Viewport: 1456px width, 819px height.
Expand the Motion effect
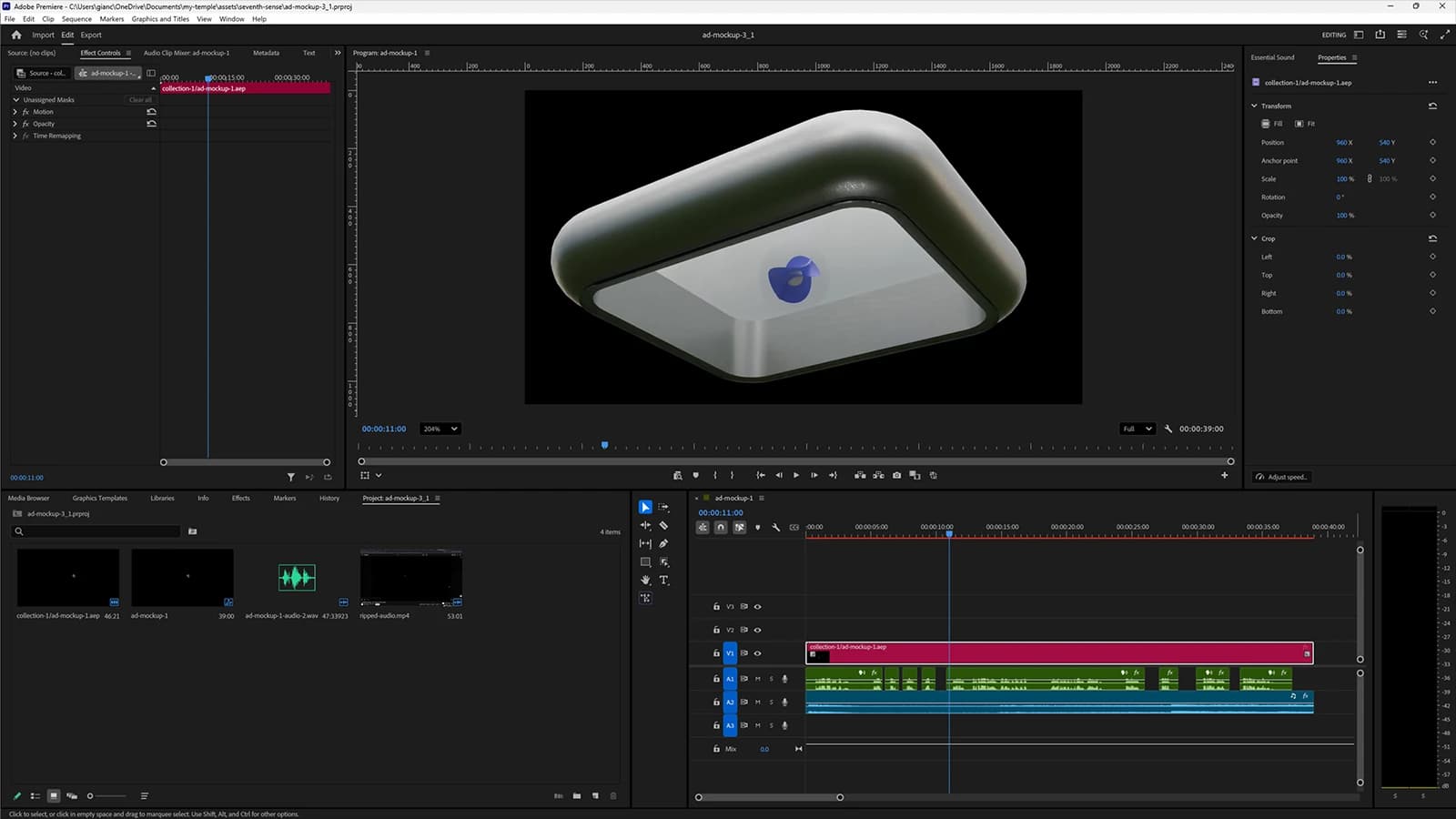coord(15,112)
